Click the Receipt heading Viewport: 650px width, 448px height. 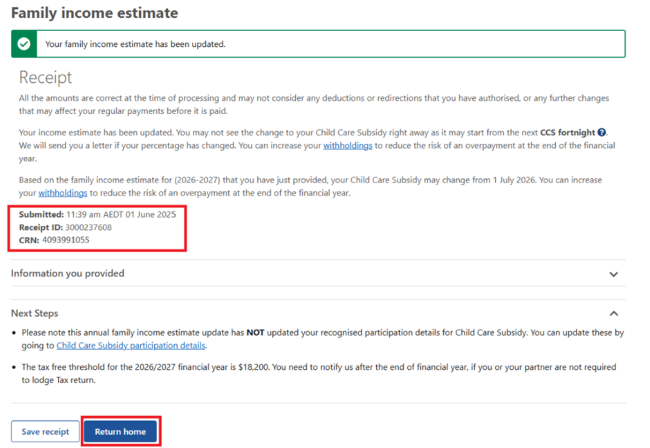pos(46,77)
